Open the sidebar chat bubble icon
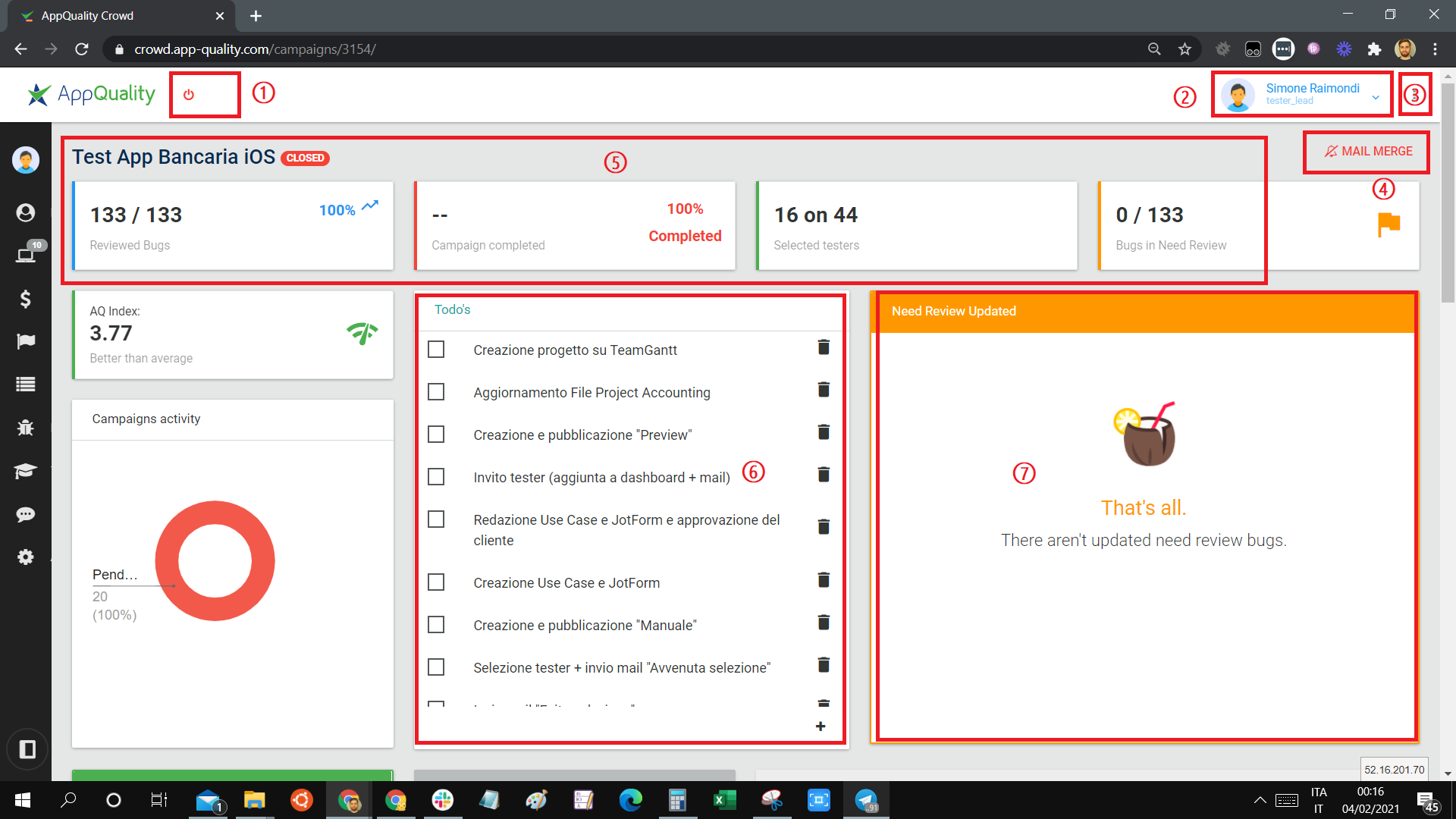 [x=25, y=515]
